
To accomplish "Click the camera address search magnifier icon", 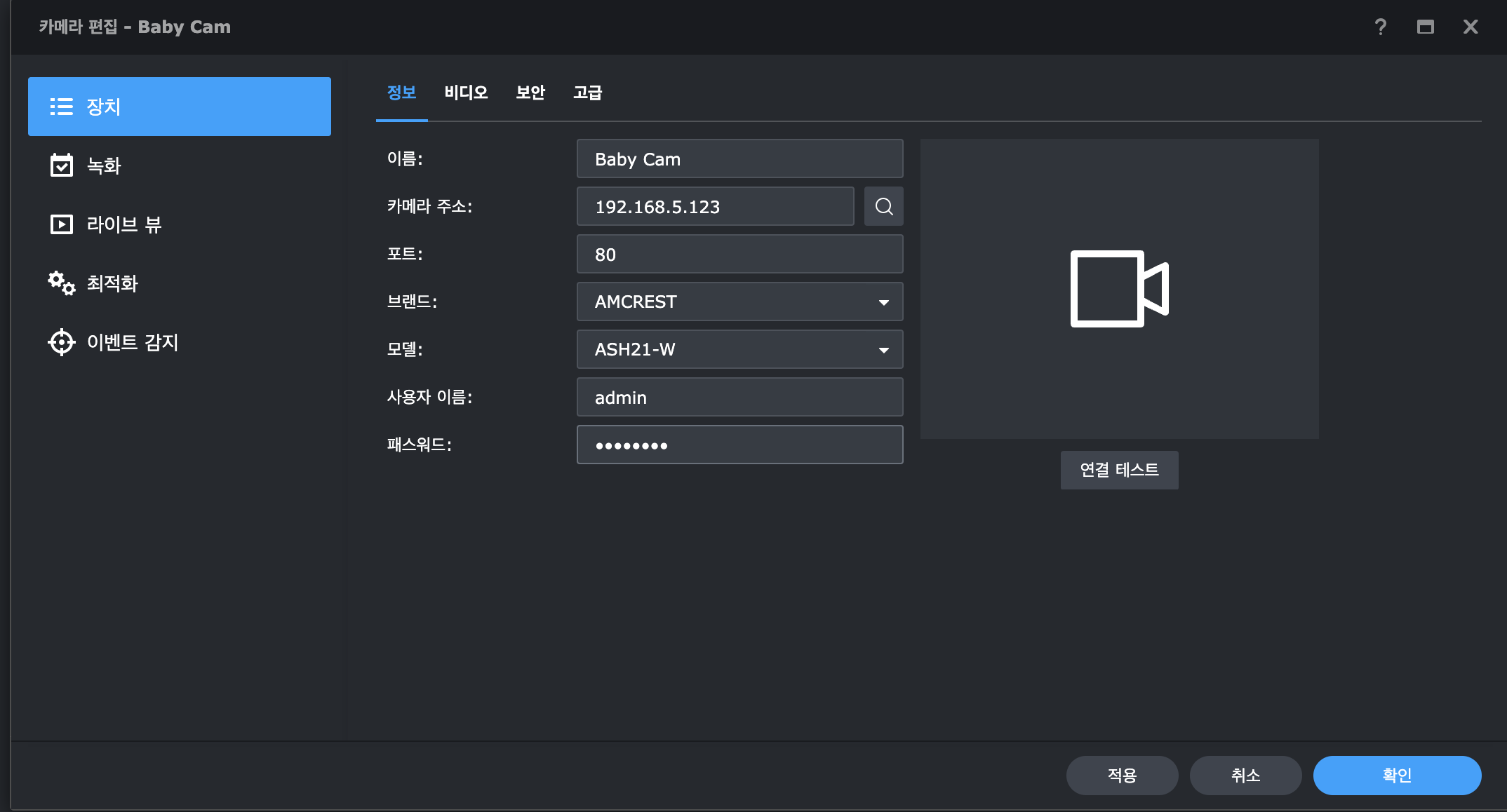I will coord(883,206).
